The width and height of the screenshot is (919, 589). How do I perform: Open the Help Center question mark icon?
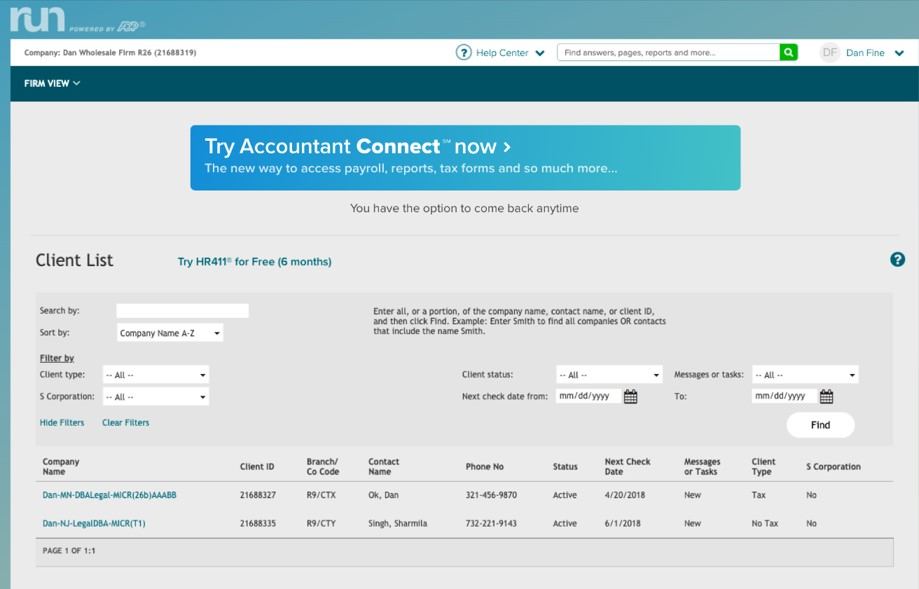(463, 52)
